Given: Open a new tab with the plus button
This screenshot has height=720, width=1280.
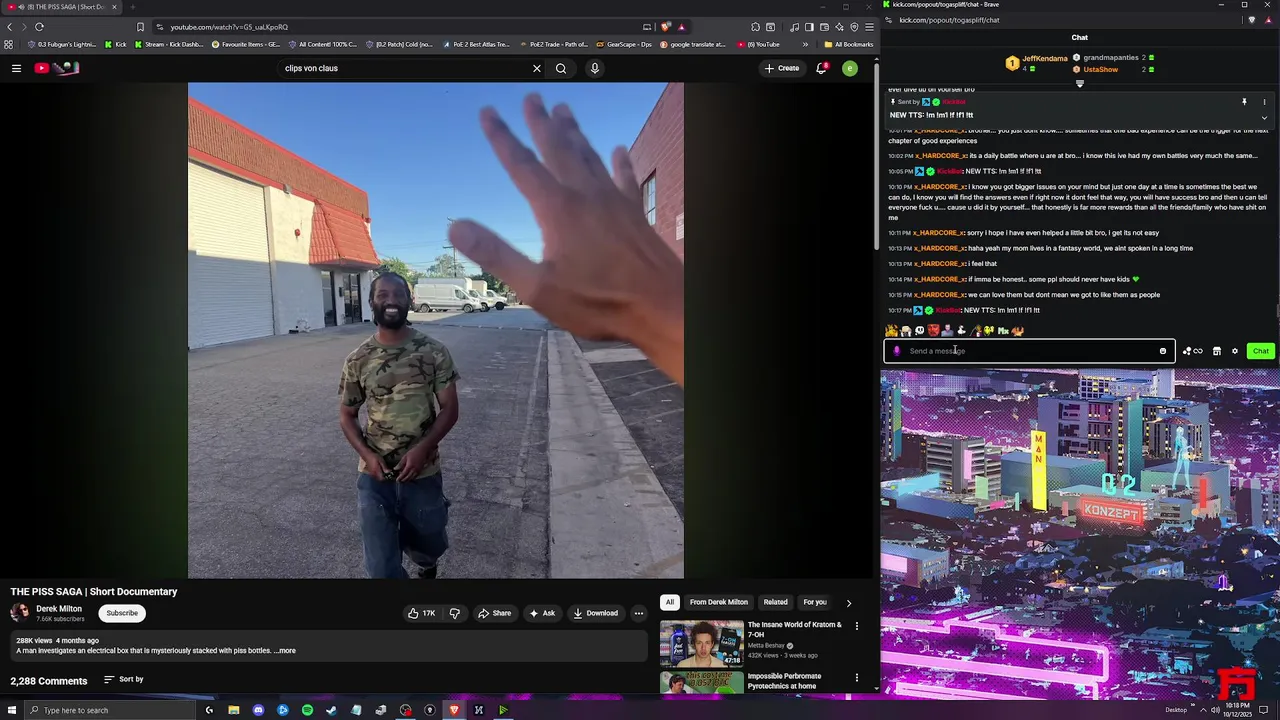Looking at the screenshot, I should pos(132,7).
